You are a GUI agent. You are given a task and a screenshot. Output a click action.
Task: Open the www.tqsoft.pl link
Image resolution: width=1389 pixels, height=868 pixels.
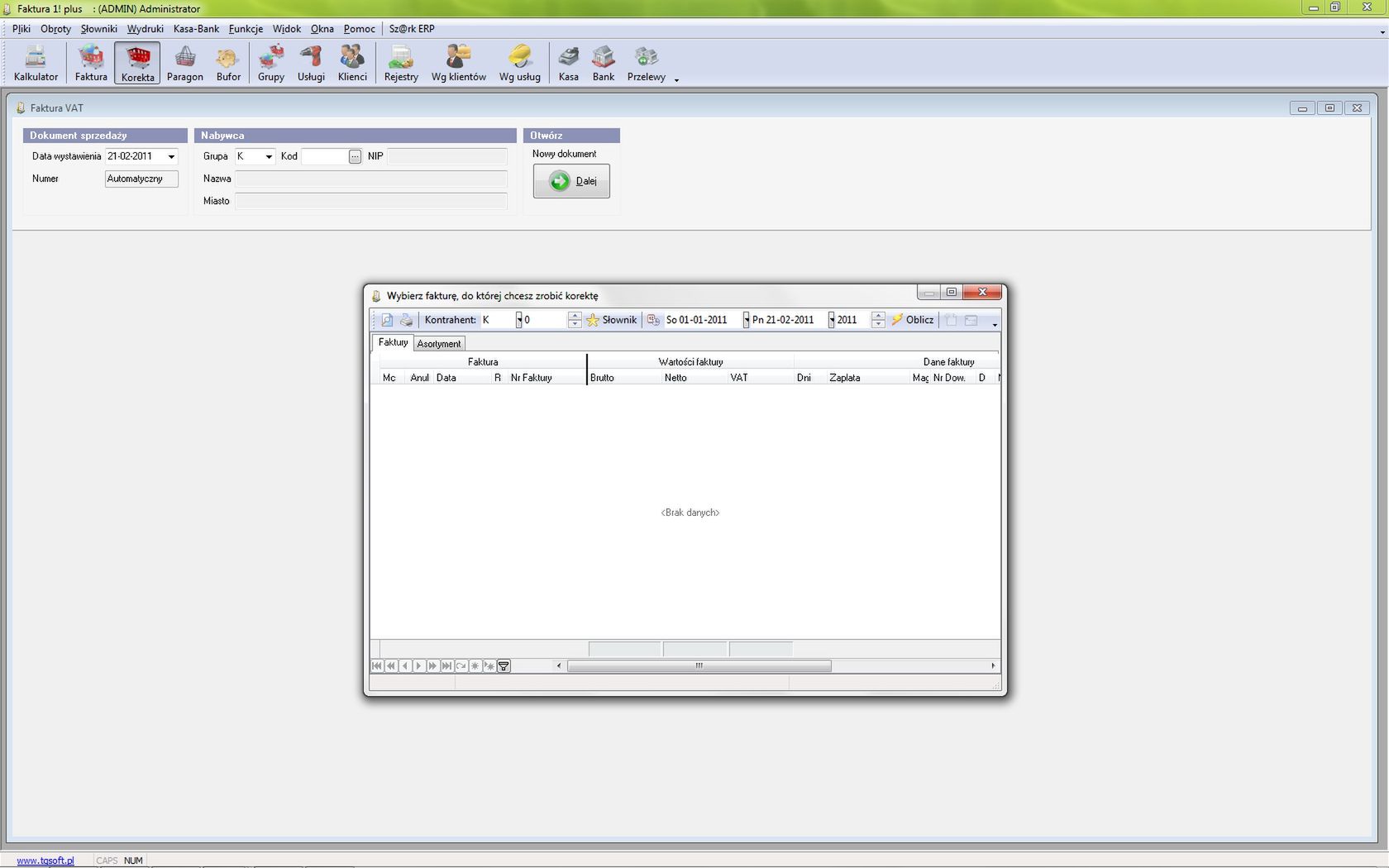point(45,861)
